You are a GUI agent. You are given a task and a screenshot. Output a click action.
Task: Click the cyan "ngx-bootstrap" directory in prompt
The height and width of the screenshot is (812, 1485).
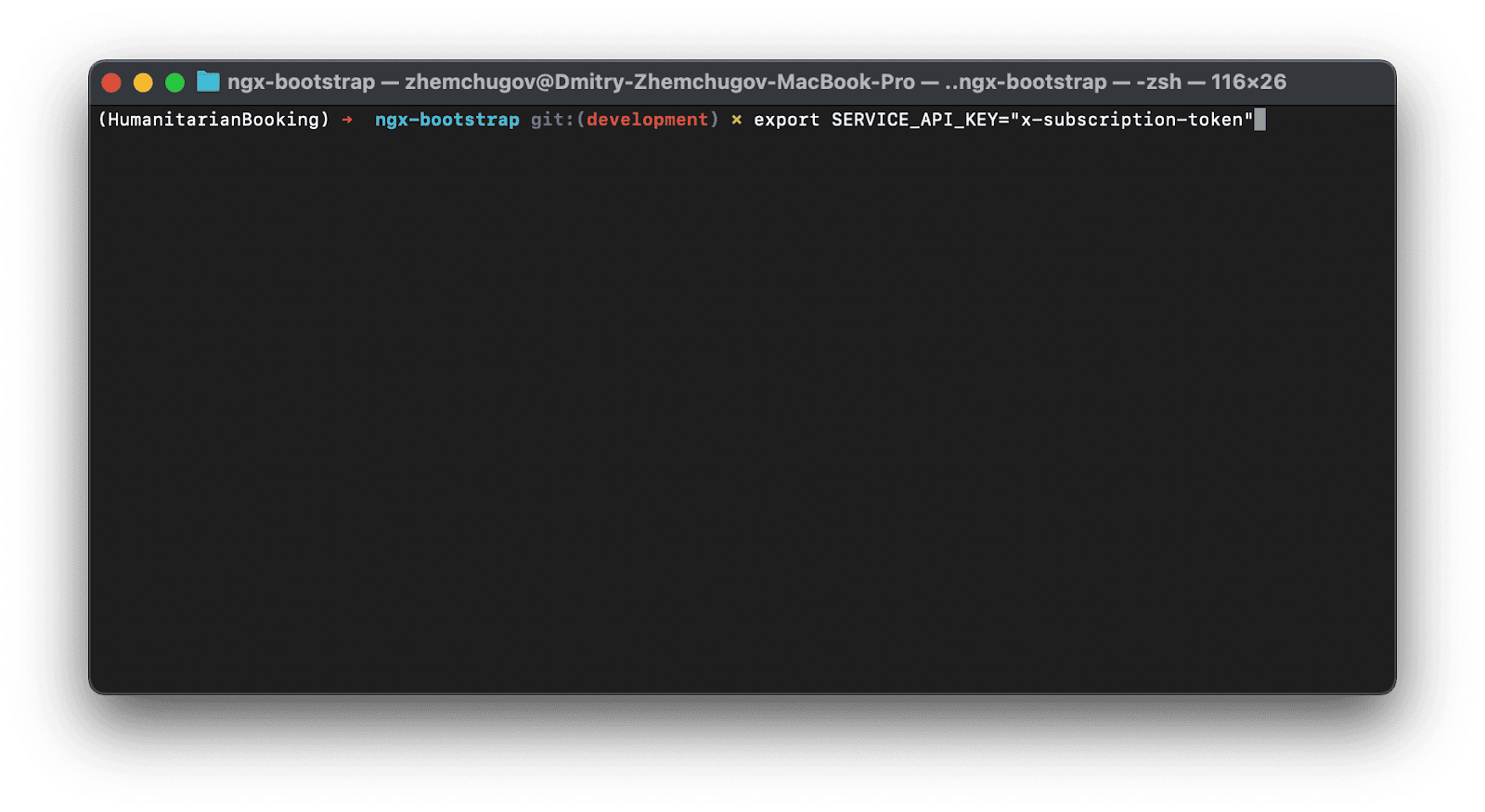click(x=446, y=120)
